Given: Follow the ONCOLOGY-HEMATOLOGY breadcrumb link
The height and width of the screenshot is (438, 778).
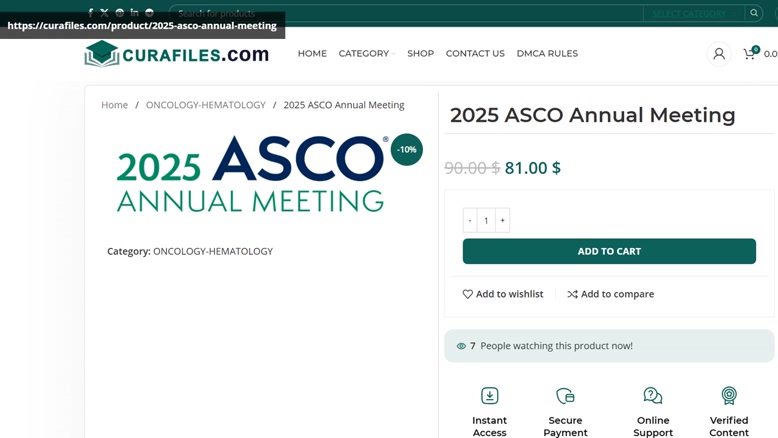Looking at the screenshot, I should 205,105.
